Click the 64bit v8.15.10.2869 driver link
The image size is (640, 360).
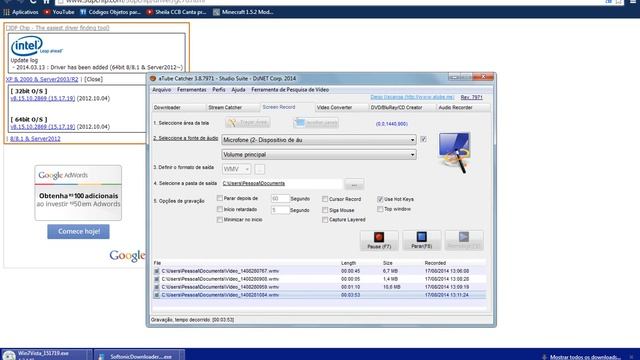[43, 127]
